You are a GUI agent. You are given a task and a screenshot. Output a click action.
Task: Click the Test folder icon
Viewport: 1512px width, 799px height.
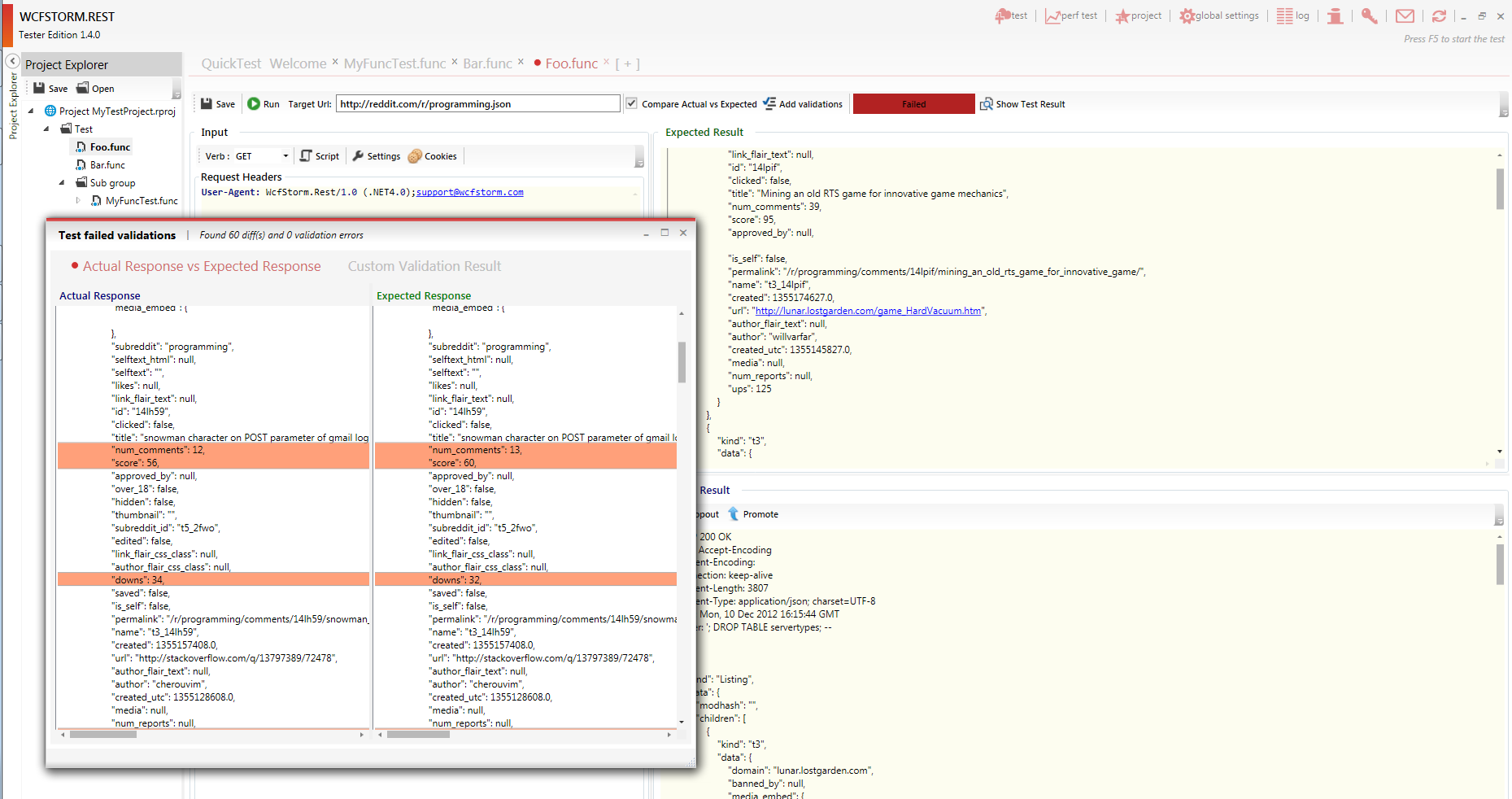67,129
